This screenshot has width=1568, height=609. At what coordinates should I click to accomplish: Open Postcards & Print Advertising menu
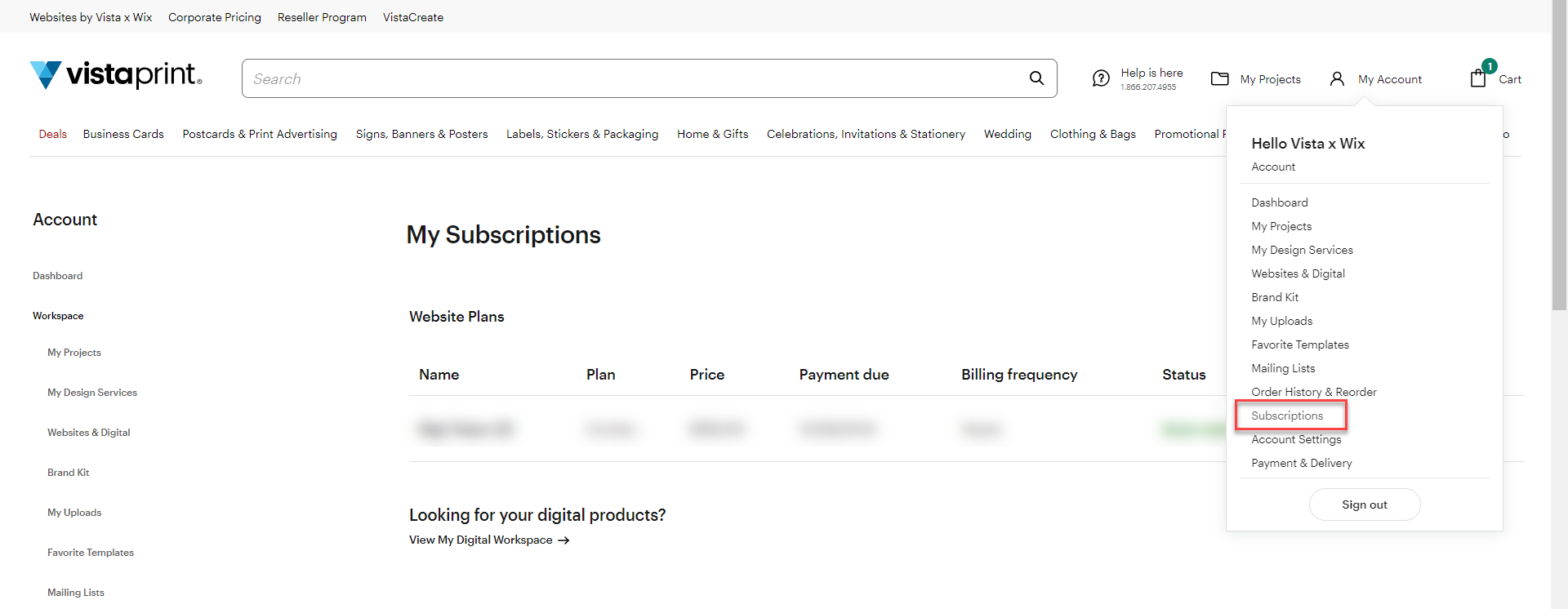pos(260,134)
